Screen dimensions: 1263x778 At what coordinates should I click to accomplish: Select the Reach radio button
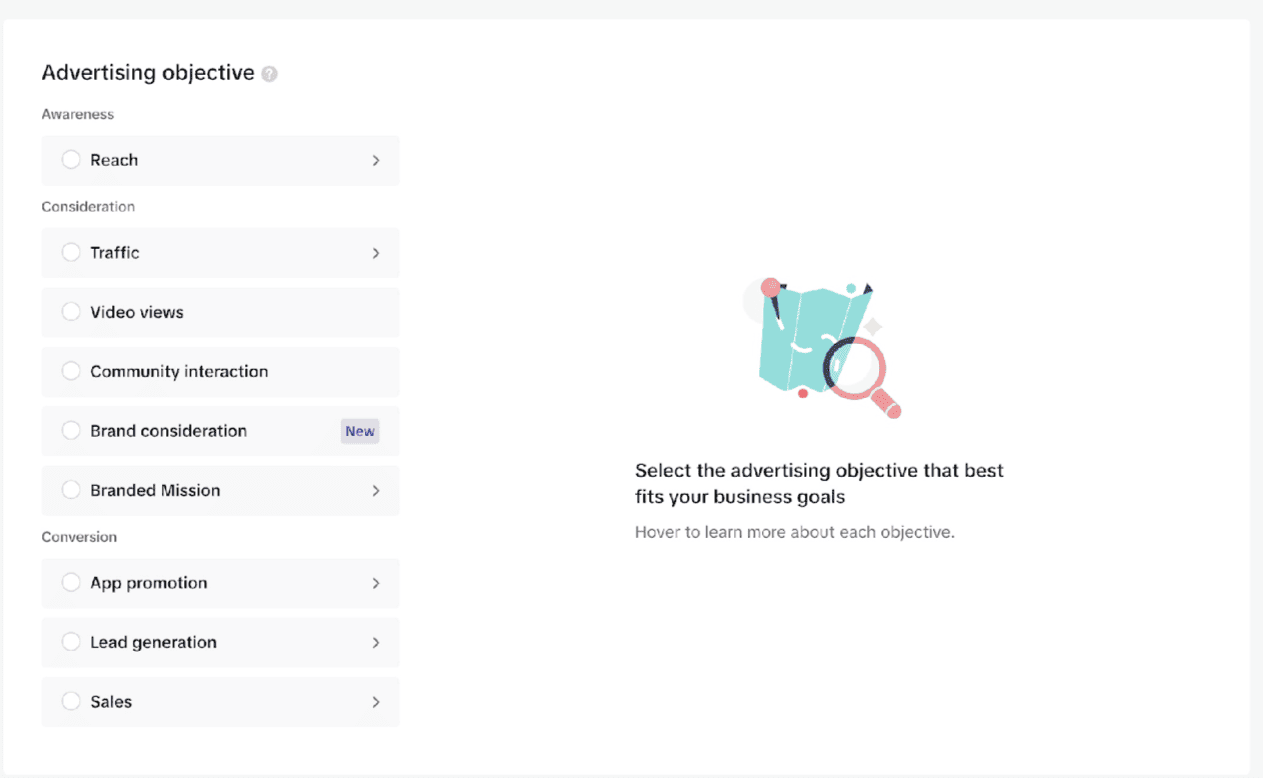point(71,160)
